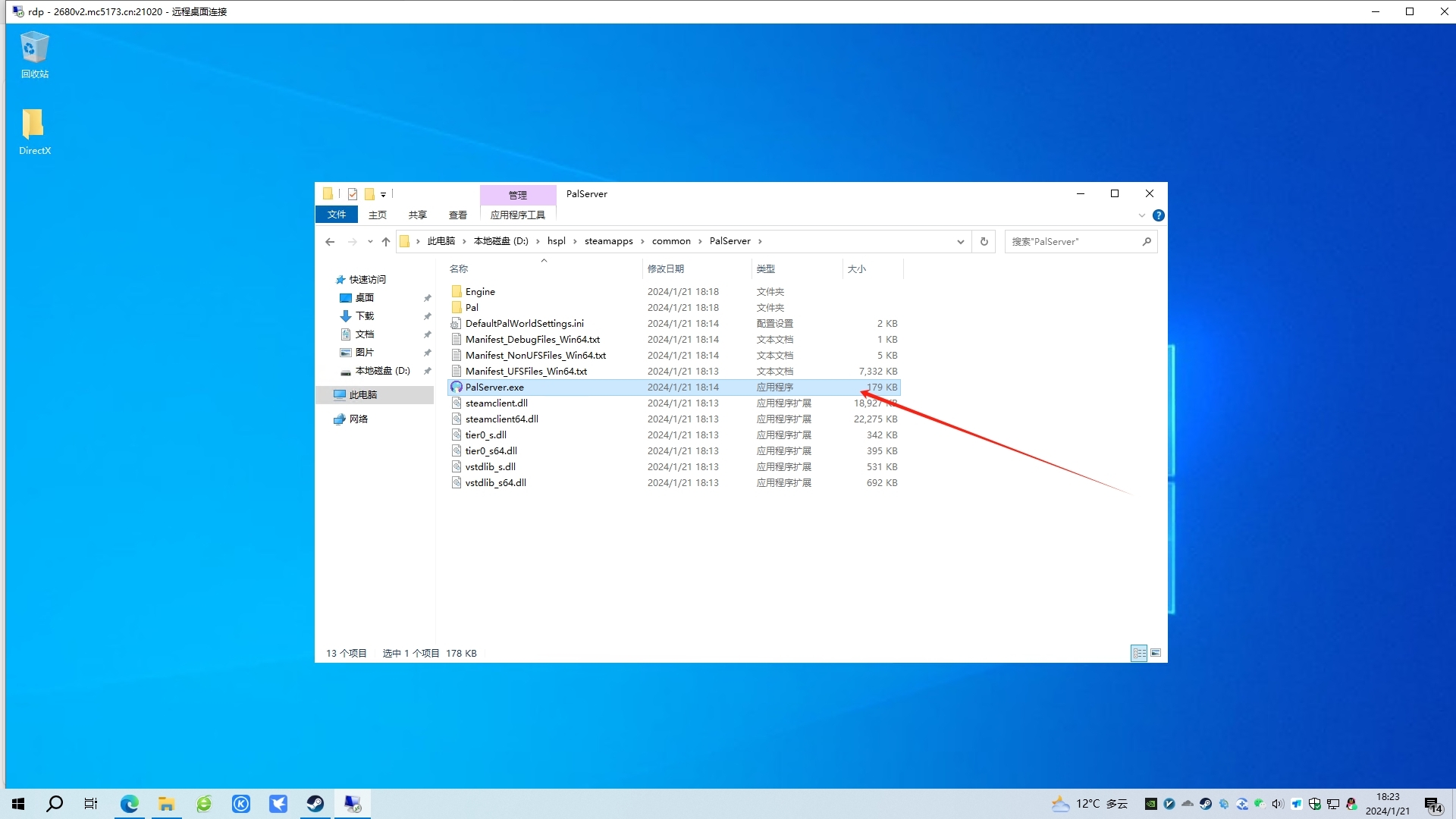Select 此电脑 in navigation pane
The width and height of the screenshot is (1456, 819).
[x=363, y=395]
